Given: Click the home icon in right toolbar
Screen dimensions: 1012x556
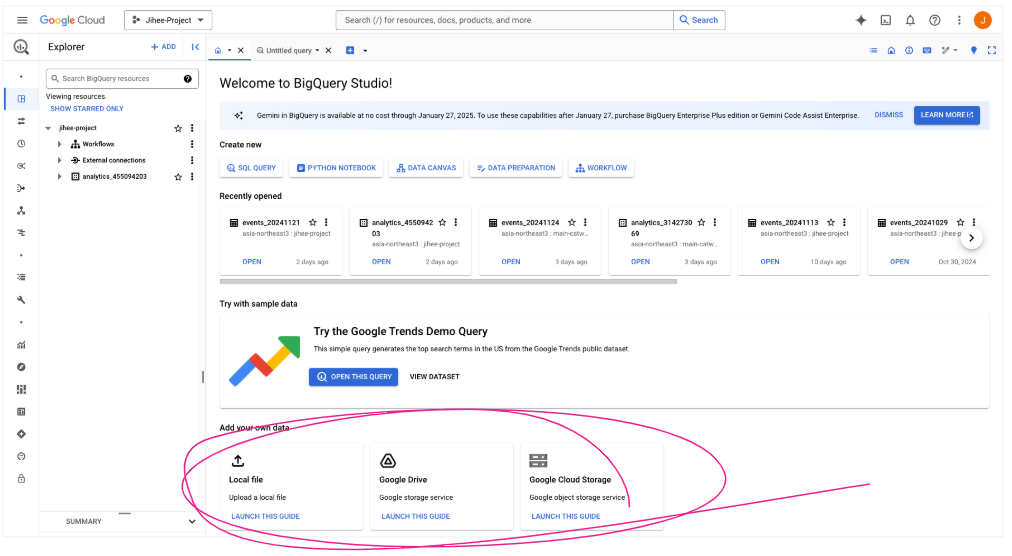Looking at the screenshot, I should click(x=891, y=50).
